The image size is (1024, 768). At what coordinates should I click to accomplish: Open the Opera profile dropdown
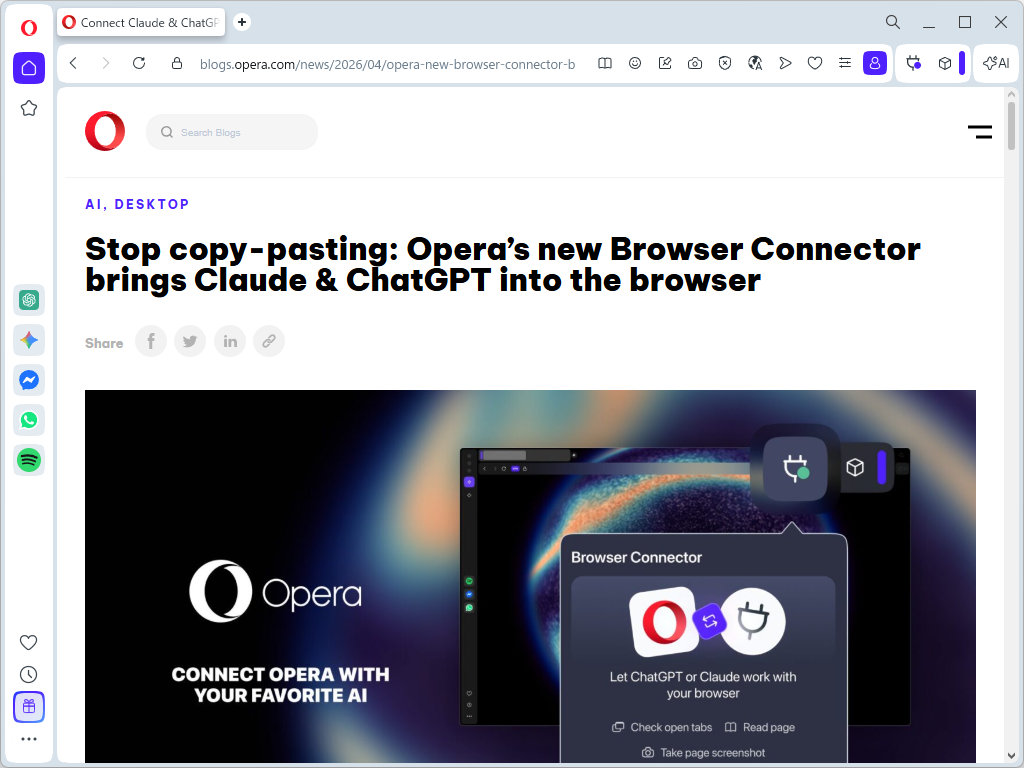[x=875, y=63]
